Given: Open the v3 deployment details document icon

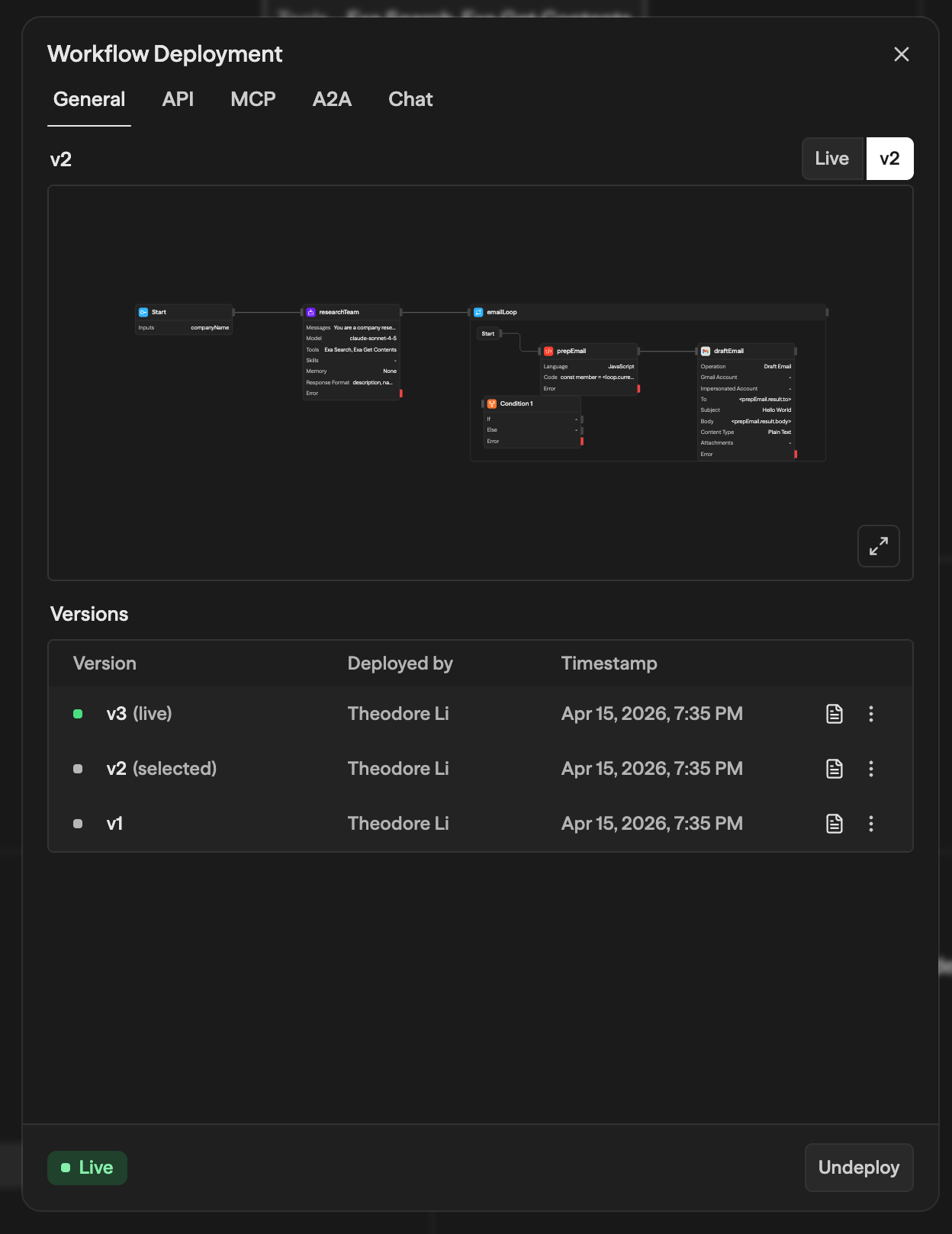Looking at the screenshot, I should 835,714.
